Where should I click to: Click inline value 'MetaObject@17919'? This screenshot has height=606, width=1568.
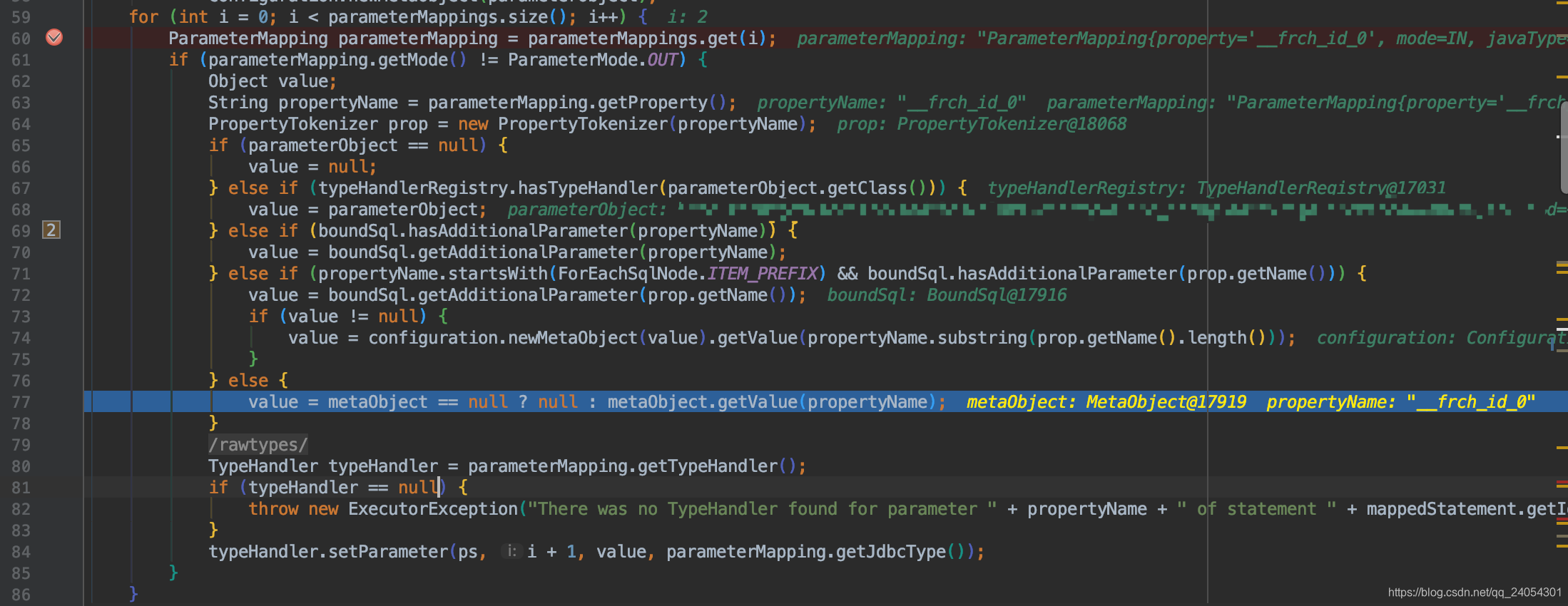tap(1166, 402)
